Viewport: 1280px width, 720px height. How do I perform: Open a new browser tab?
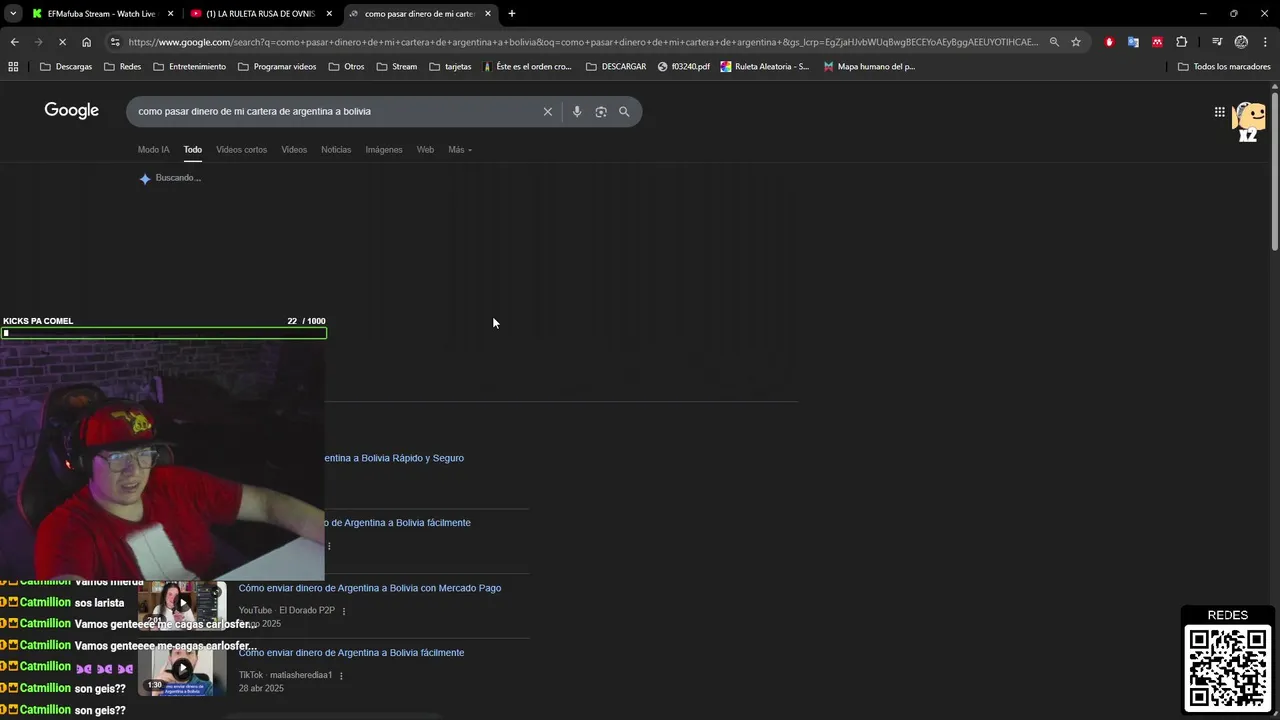click(x=512, y=14)
